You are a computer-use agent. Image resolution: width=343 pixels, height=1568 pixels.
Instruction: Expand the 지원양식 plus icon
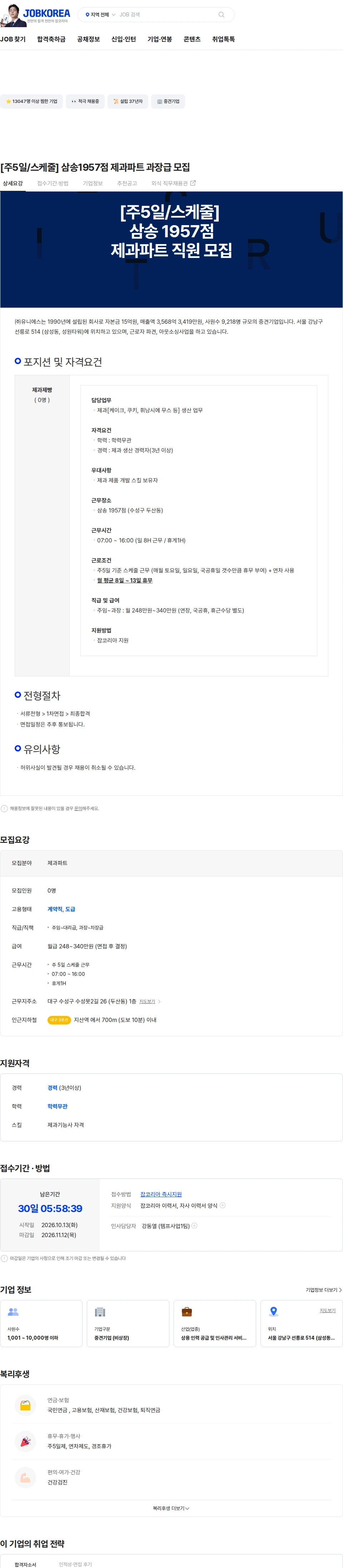coord(223,1205)
